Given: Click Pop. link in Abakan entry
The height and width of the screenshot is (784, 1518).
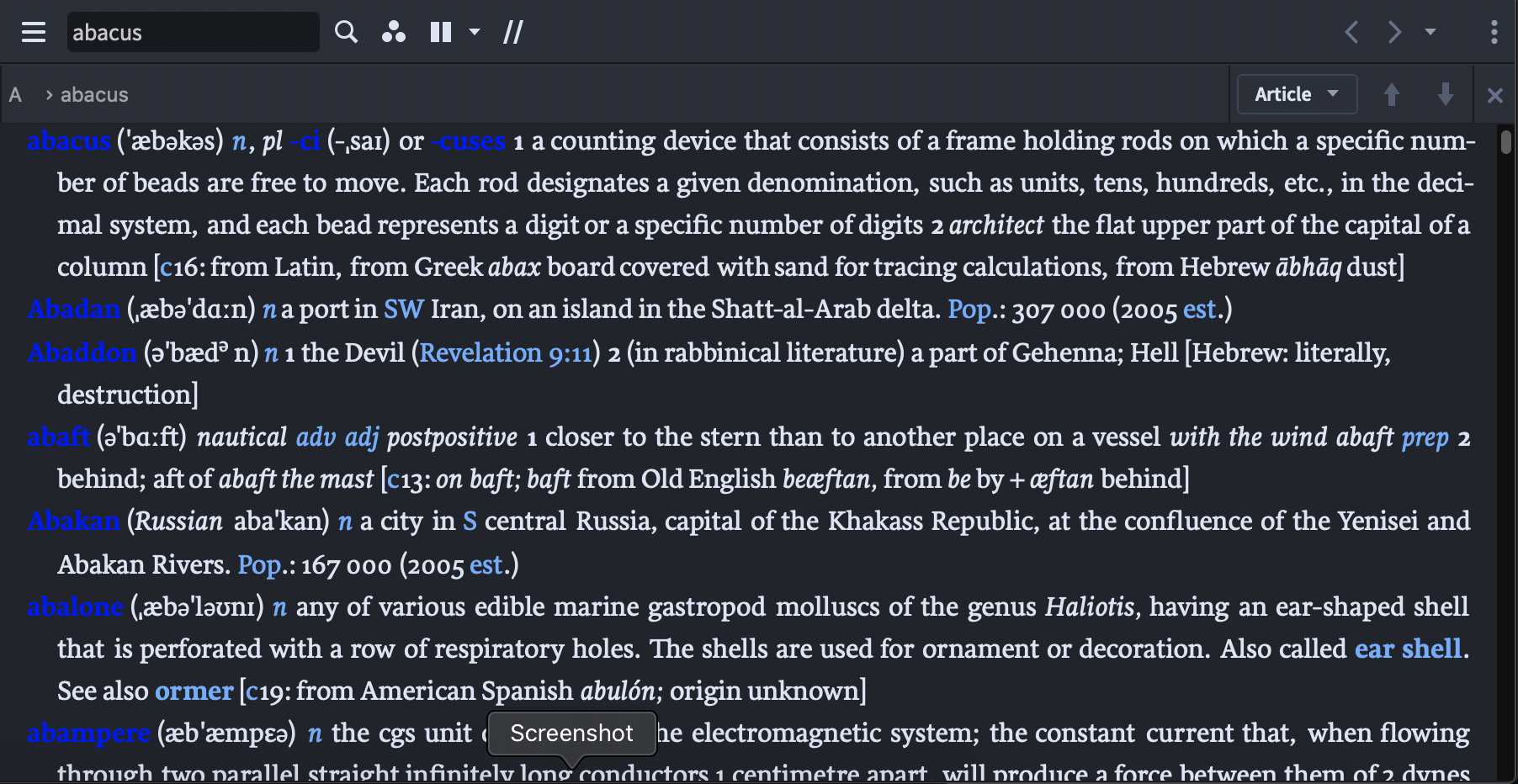Looking at the screenshot, I should [259, 565].
